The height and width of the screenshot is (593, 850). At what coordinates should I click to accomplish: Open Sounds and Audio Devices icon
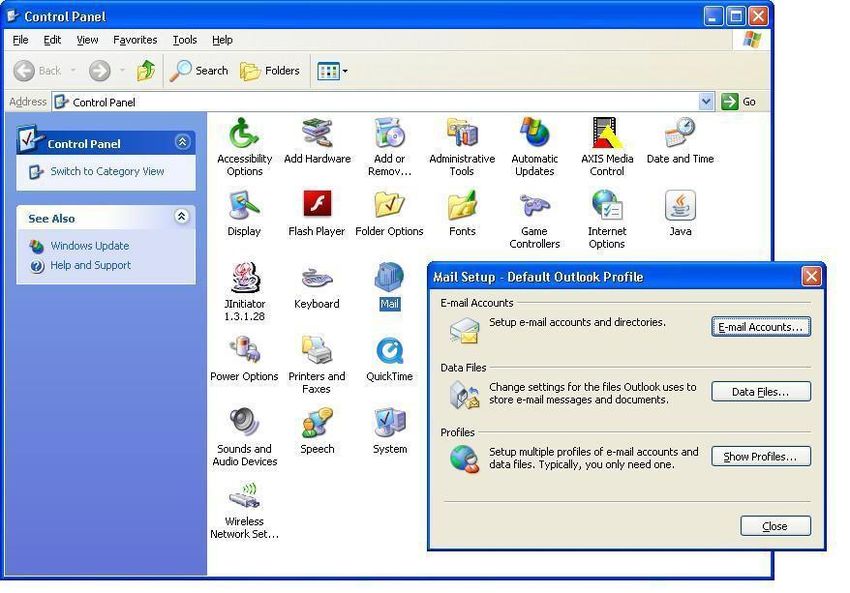[x=244, y=437]
